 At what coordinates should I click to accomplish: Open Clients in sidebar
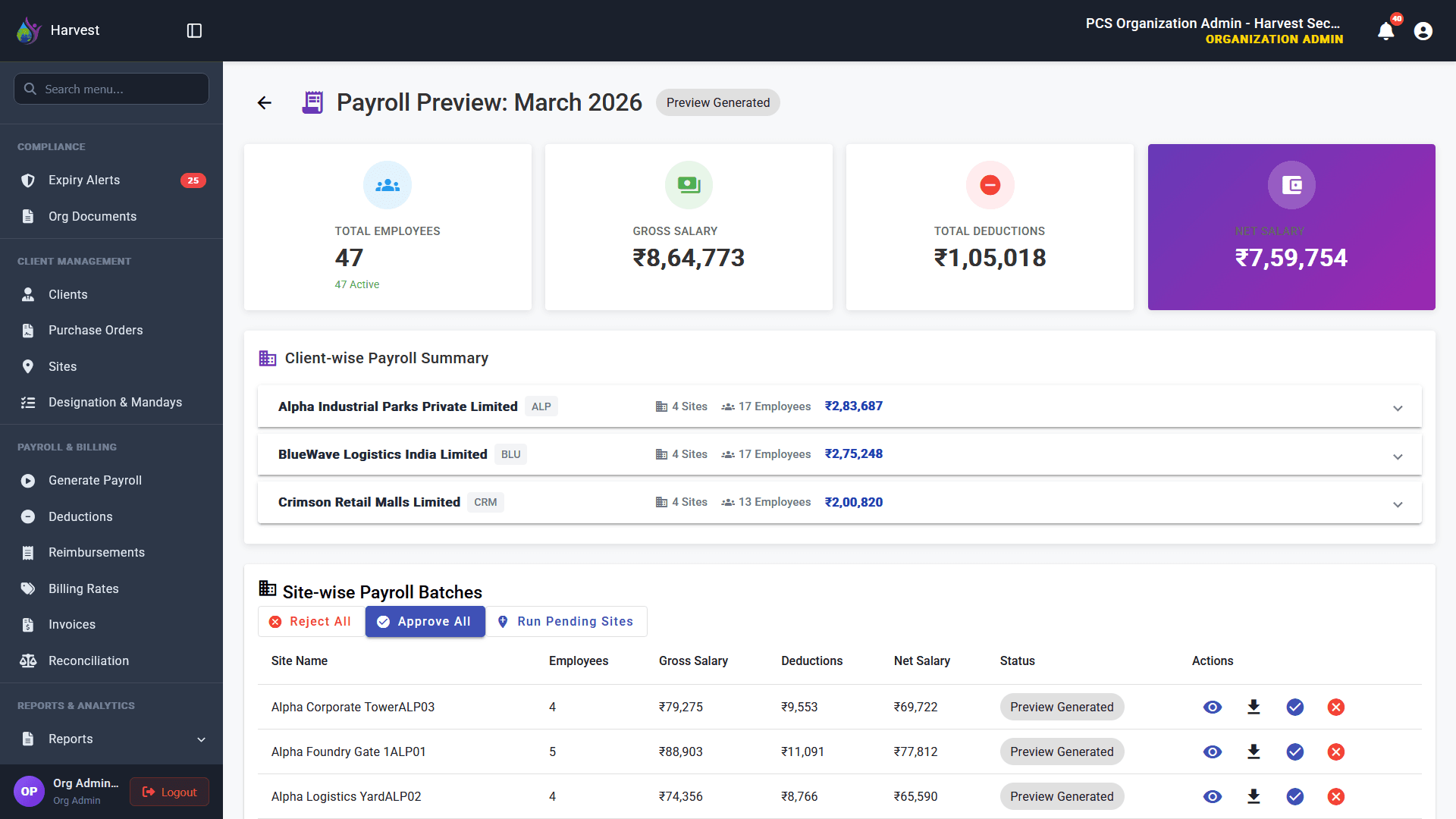(x=111, y=294)
